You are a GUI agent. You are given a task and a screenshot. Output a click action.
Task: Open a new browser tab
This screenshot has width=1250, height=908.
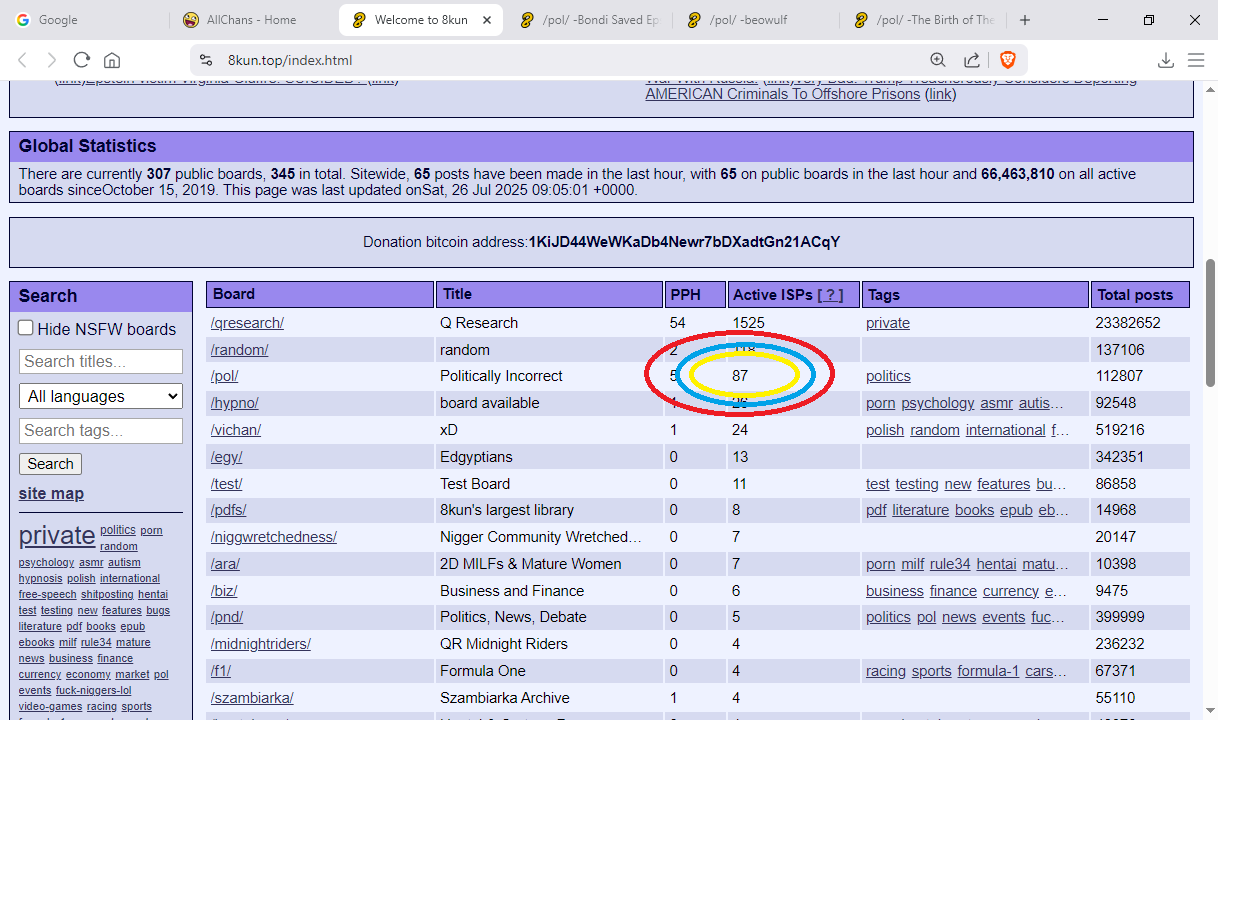[x=1025, y=20]
